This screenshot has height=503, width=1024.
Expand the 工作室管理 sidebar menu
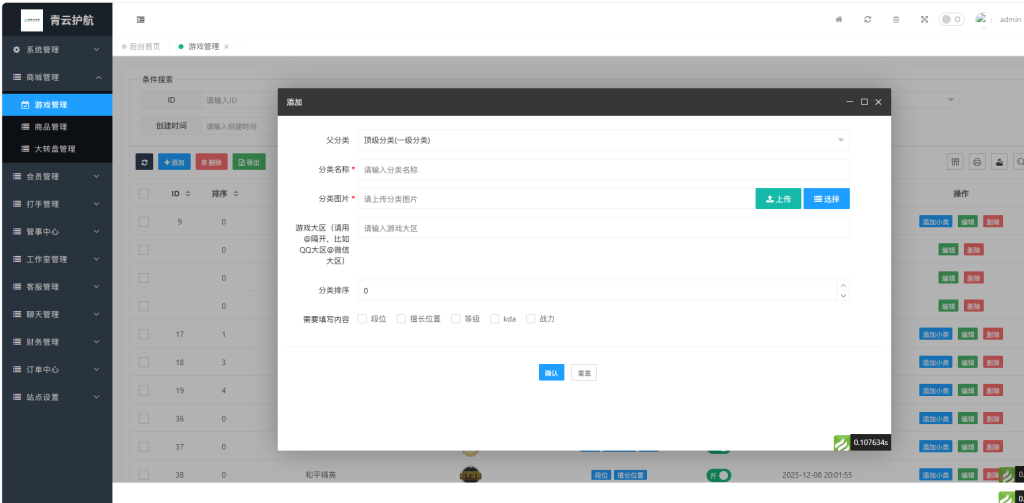pyautogui.click(x=56, y=259)
